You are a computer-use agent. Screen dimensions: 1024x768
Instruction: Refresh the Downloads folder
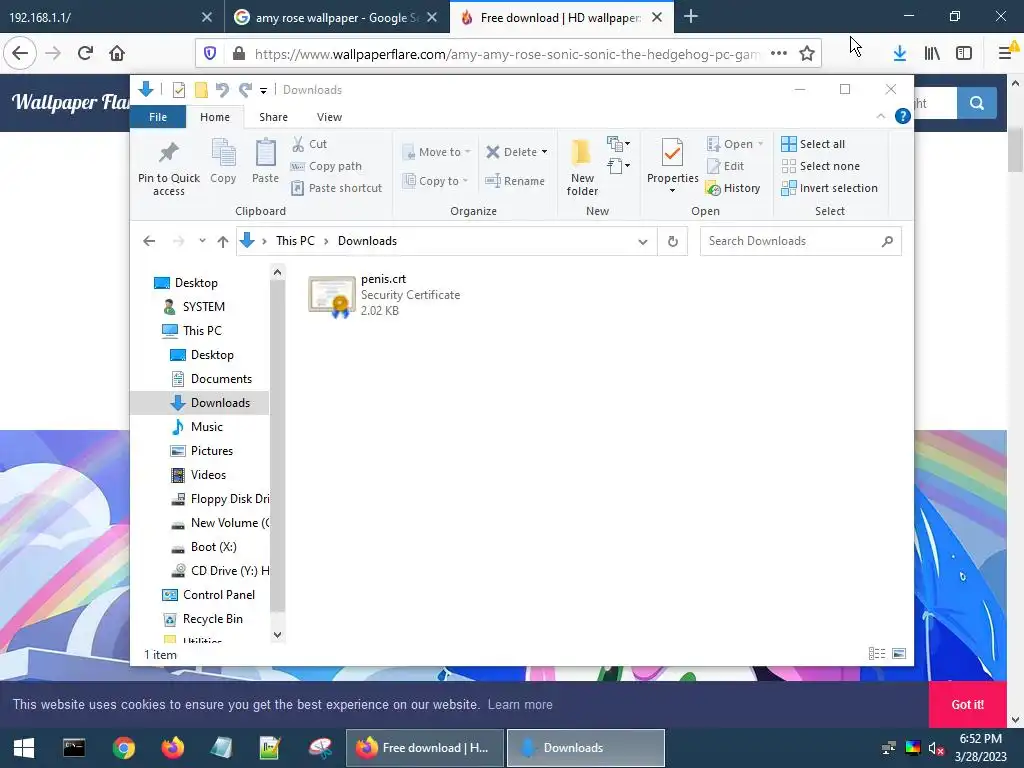[x=673, y=241]
